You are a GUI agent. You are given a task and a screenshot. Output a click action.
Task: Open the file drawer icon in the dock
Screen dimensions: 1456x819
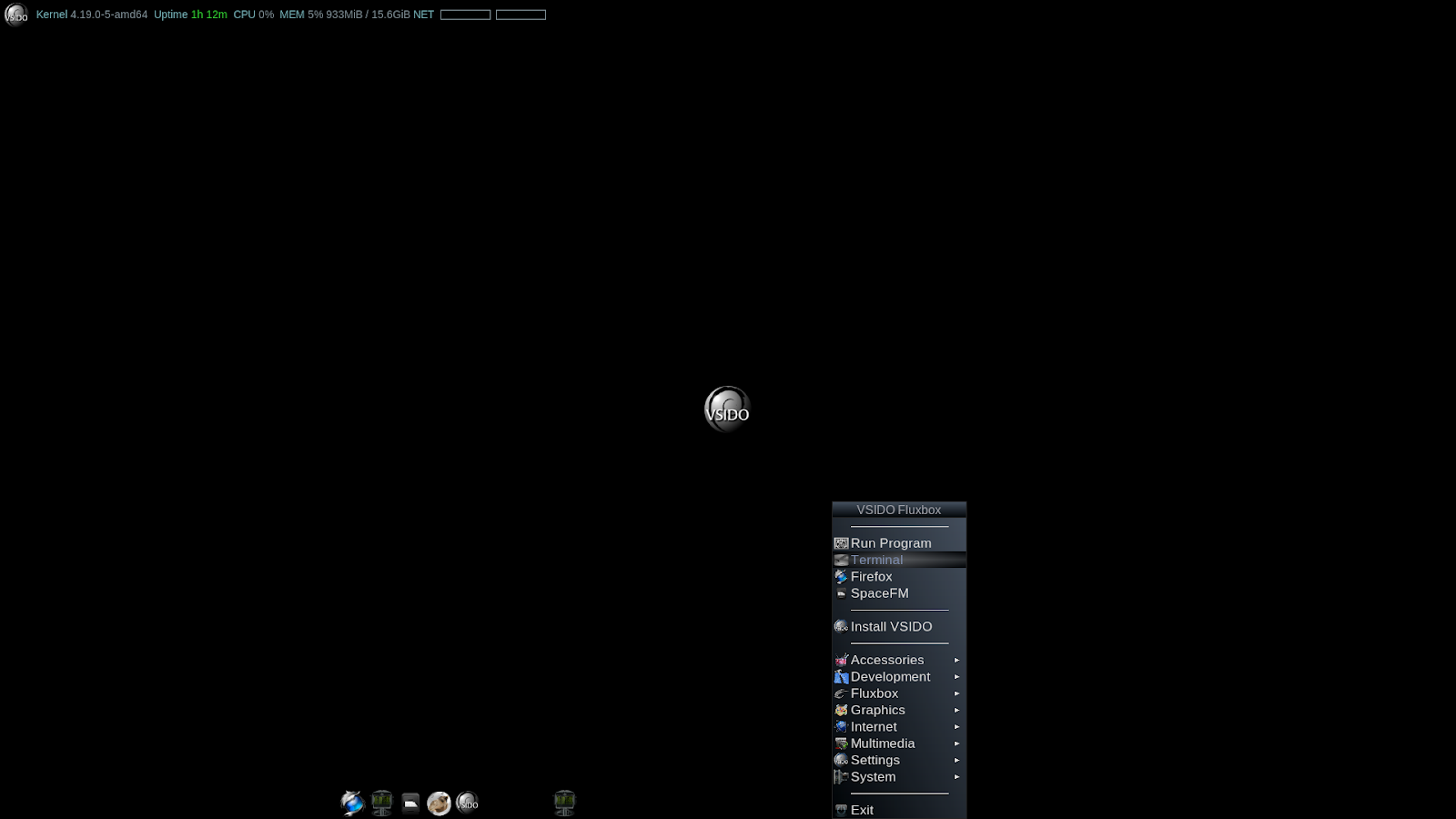tap(410, 803)
